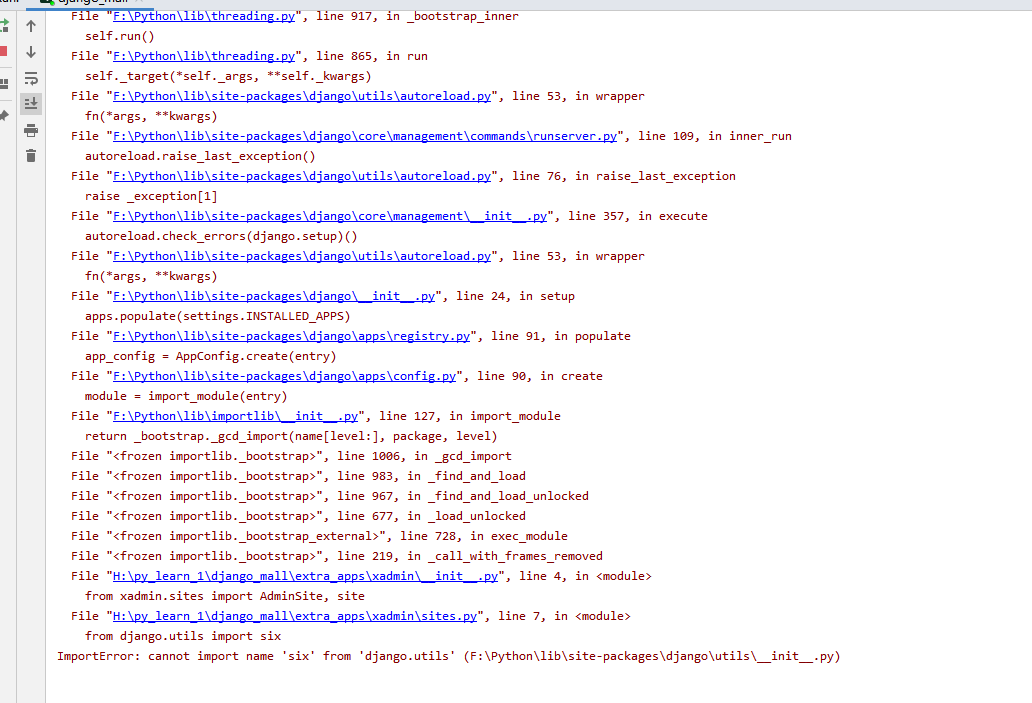Click 'from xadmin.sites import AdminSite, site' line
This screenshot has height=703, width=1032.
[224, 596]
